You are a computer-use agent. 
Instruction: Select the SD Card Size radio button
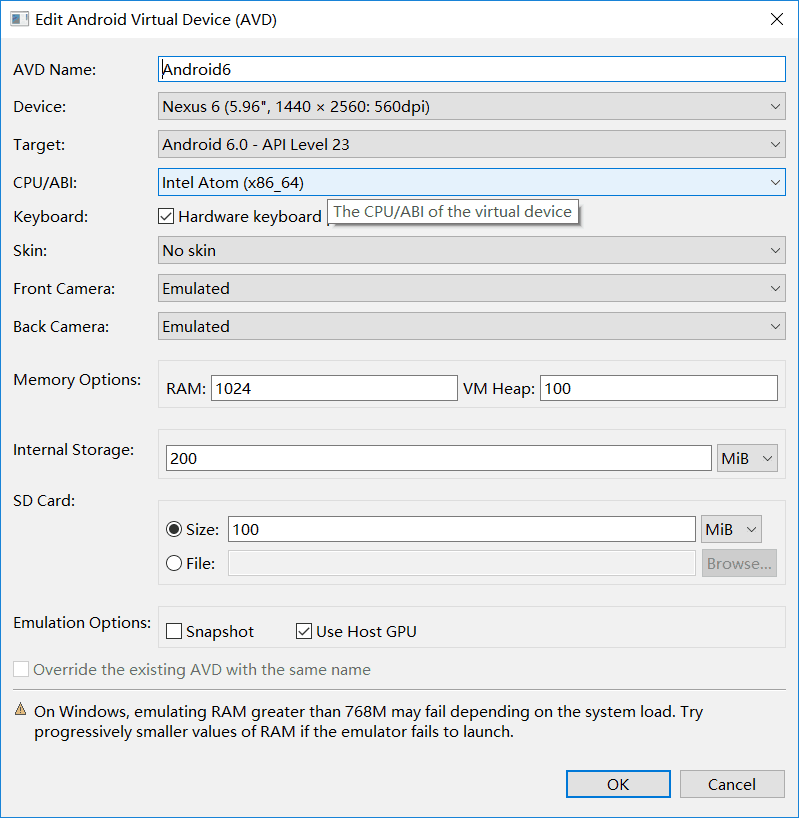(x=174, y=530)
